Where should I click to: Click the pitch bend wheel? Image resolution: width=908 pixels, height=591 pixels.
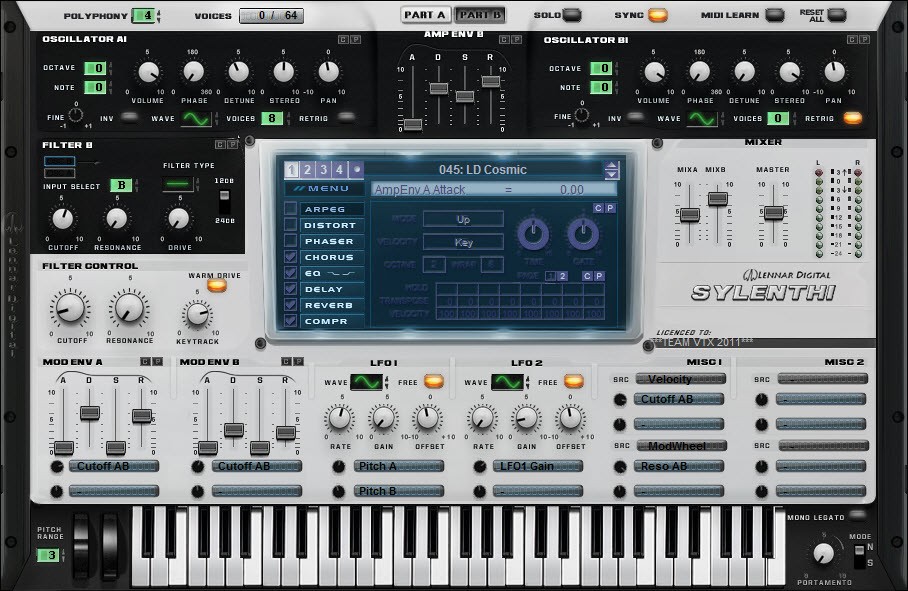click(82, 545)
